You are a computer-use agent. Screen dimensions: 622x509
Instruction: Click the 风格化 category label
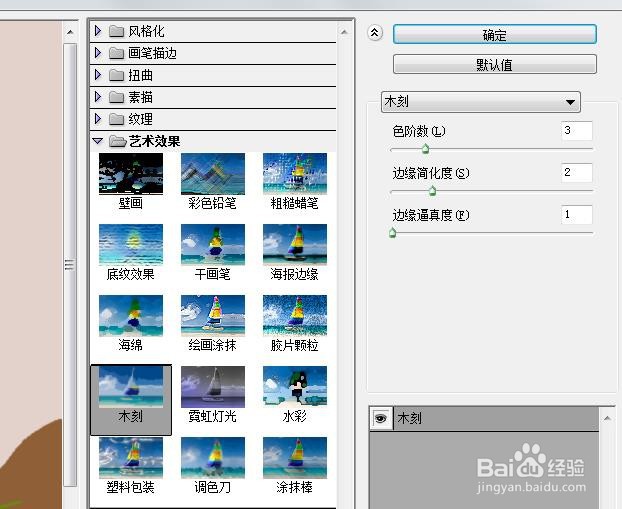point(146,31)
